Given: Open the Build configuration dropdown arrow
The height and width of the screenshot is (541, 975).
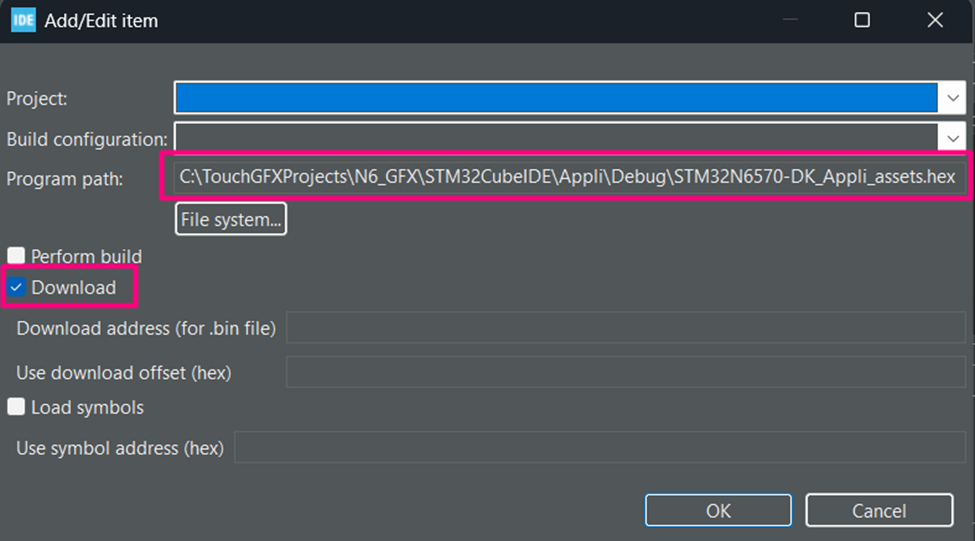Looking at the screenshot, I should (x=950, y=138).
